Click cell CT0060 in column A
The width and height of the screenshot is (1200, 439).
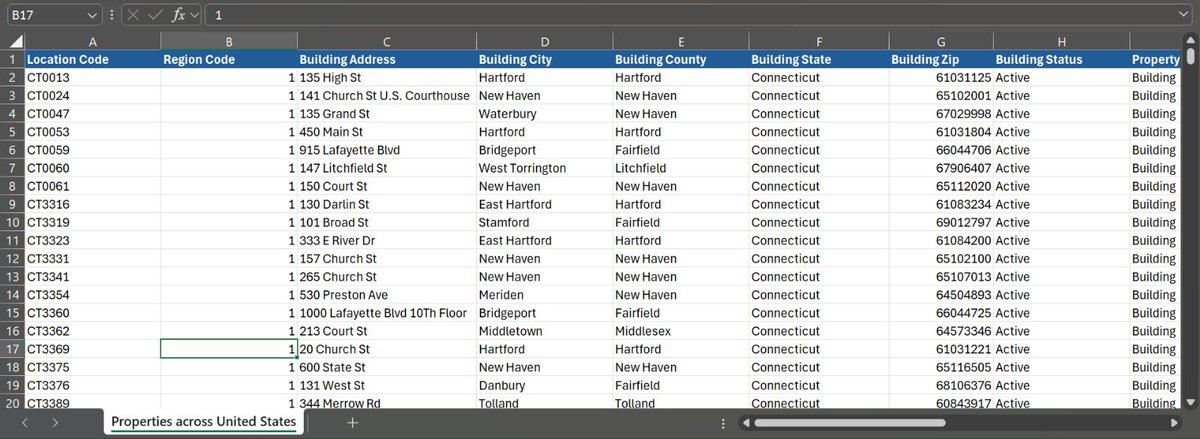(x=92, y=168)
